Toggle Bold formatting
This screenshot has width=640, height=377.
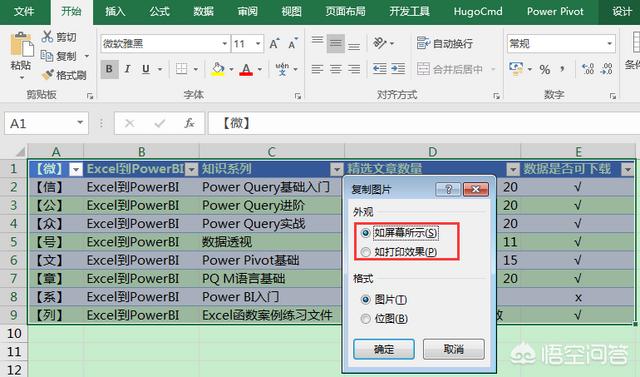109,69
